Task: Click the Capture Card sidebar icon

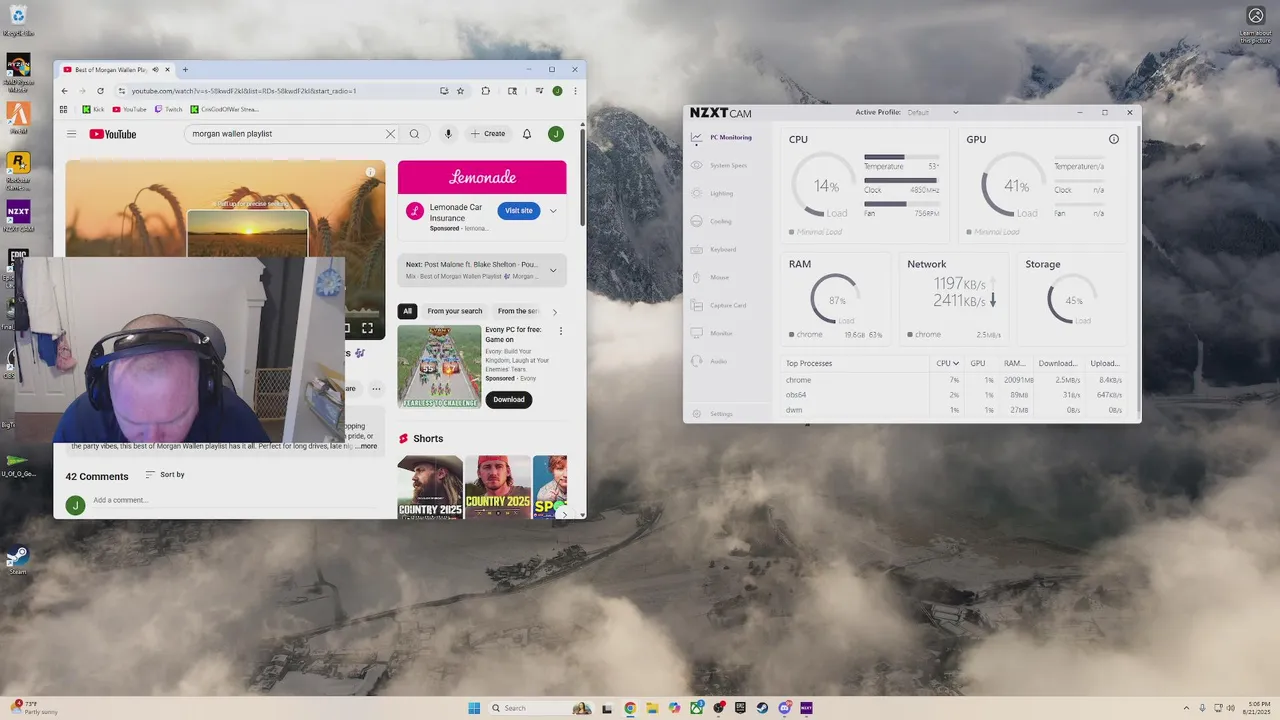Action: tap(697, 305)
